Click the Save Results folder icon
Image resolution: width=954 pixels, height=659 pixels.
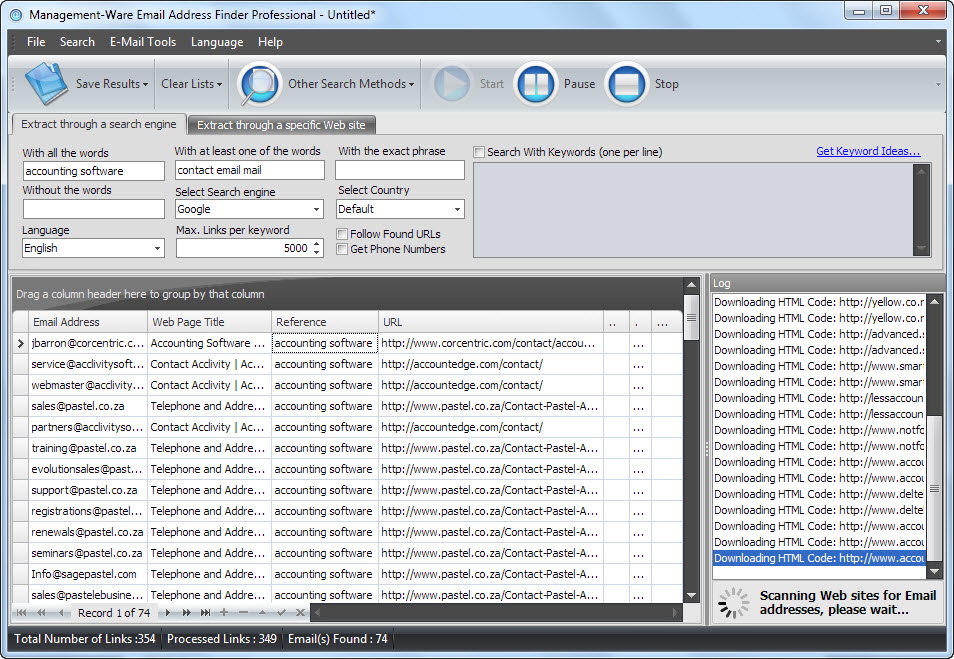[x=46, y=83]
